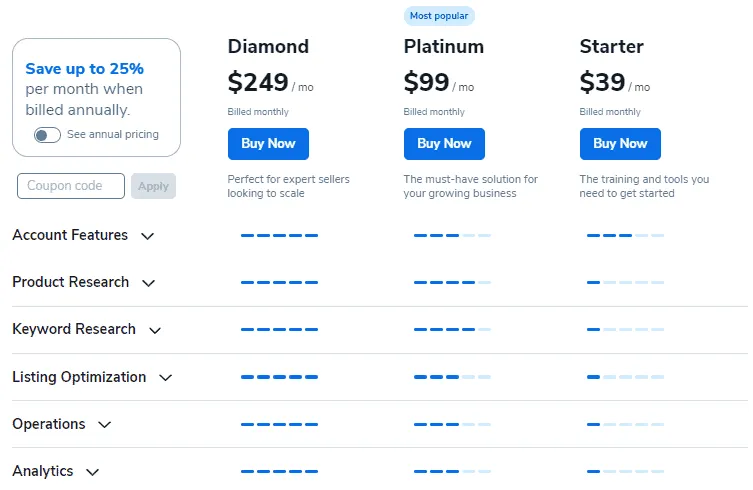Buy the Platinum plan now
Image resolution: width=753 pixels, height=490 pixels.
tap(444, 144)
